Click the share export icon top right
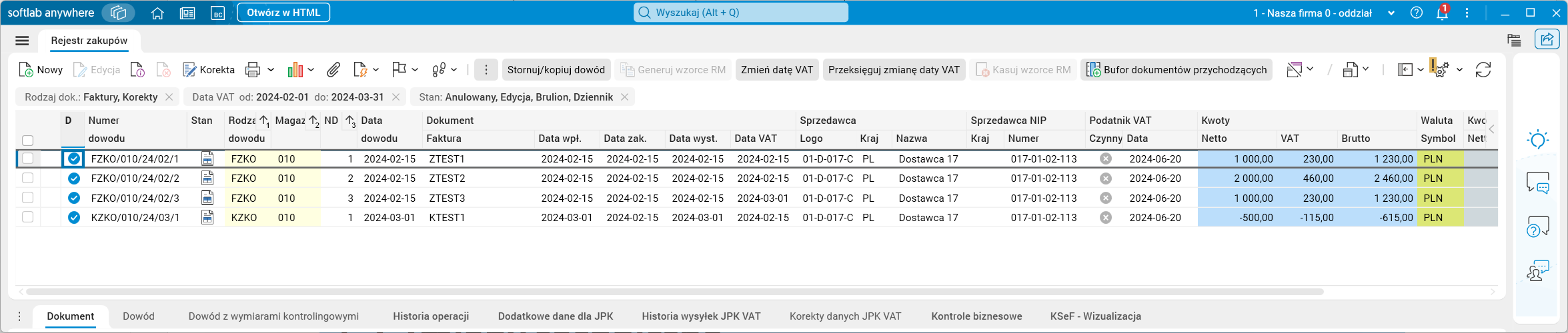The image size is (1568, 333). coord(1547,40)
